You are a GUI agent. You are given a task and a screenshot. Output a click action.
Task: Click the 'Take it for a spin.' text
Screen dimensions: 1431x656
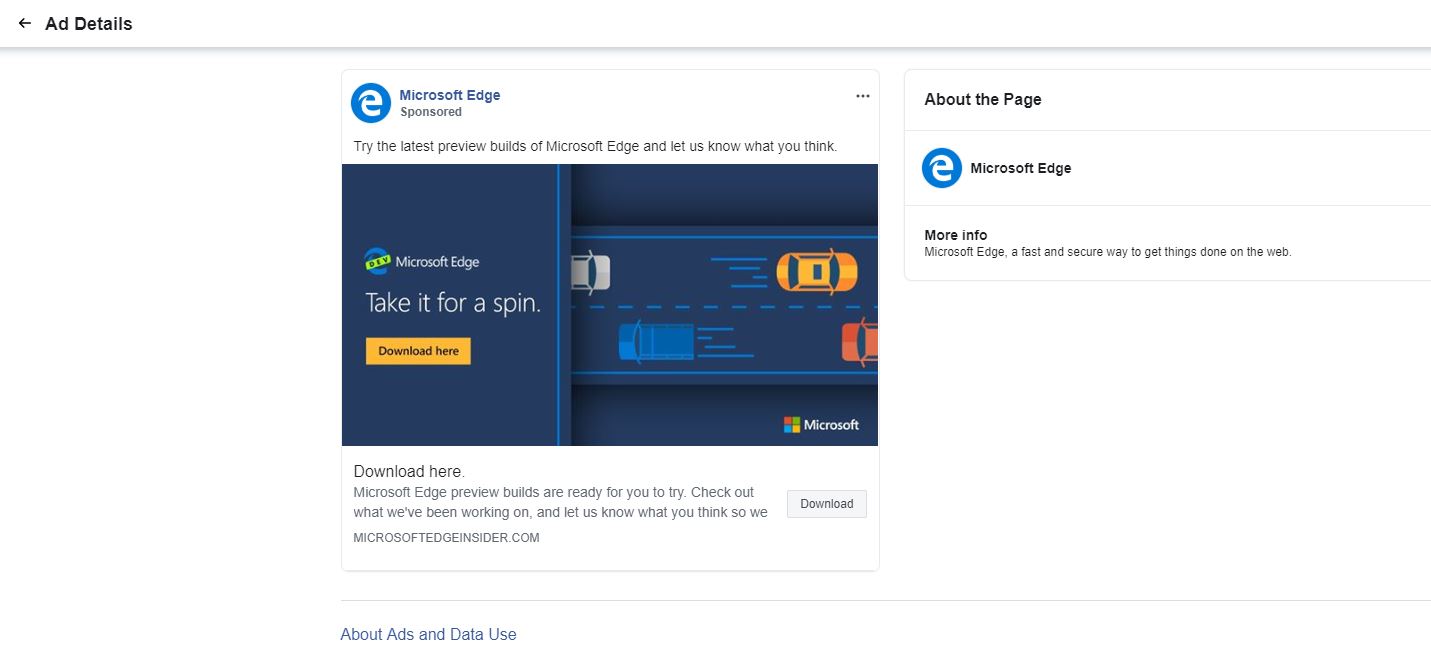[x=453, y=303]
